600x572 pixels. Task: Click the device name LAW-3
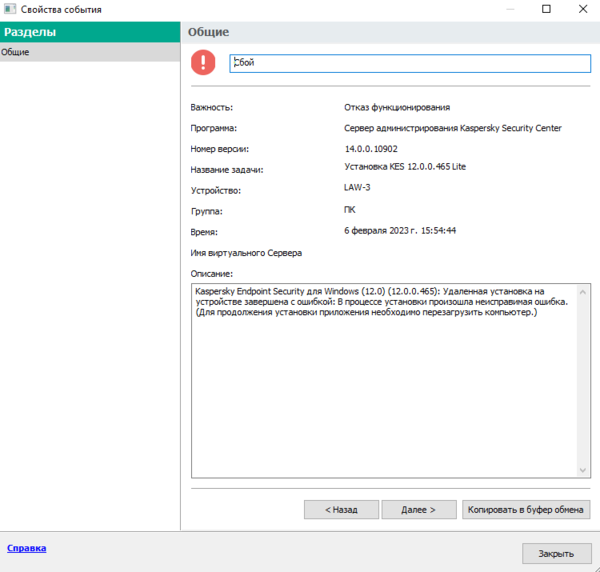click(358, 187)
